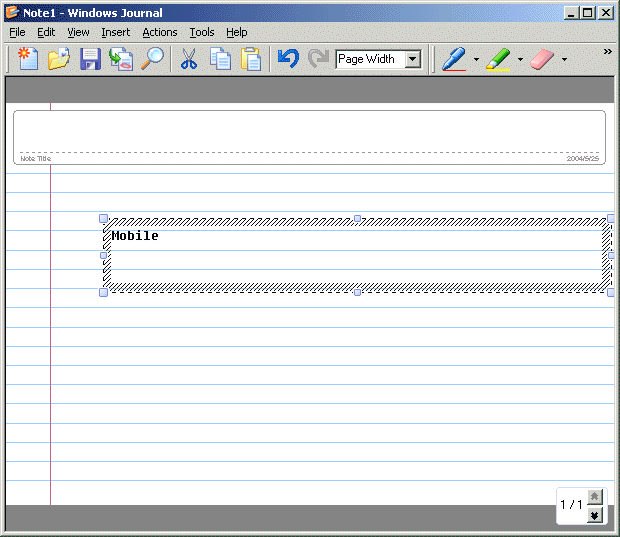Open Find using magnifying glass icon

click(x=152, y=59)
